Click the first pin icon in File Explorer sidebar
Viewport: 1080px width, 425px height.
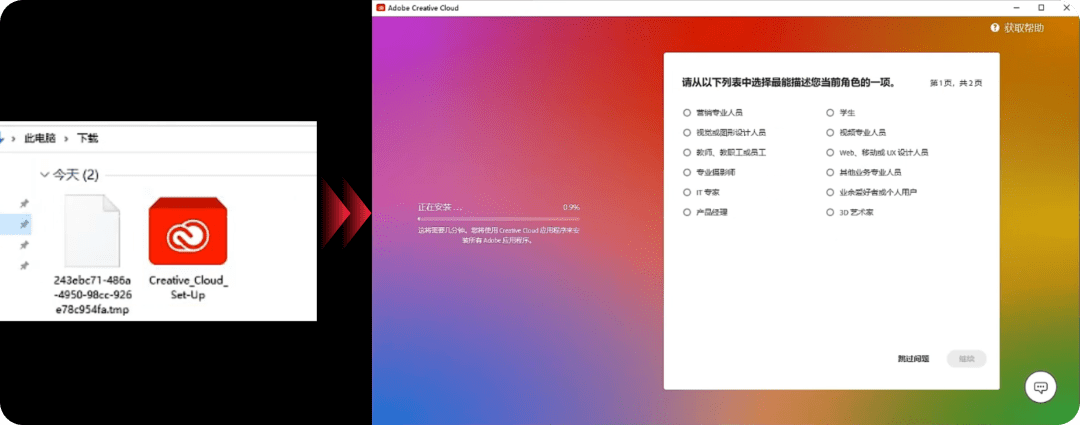[x=24, y=203]
